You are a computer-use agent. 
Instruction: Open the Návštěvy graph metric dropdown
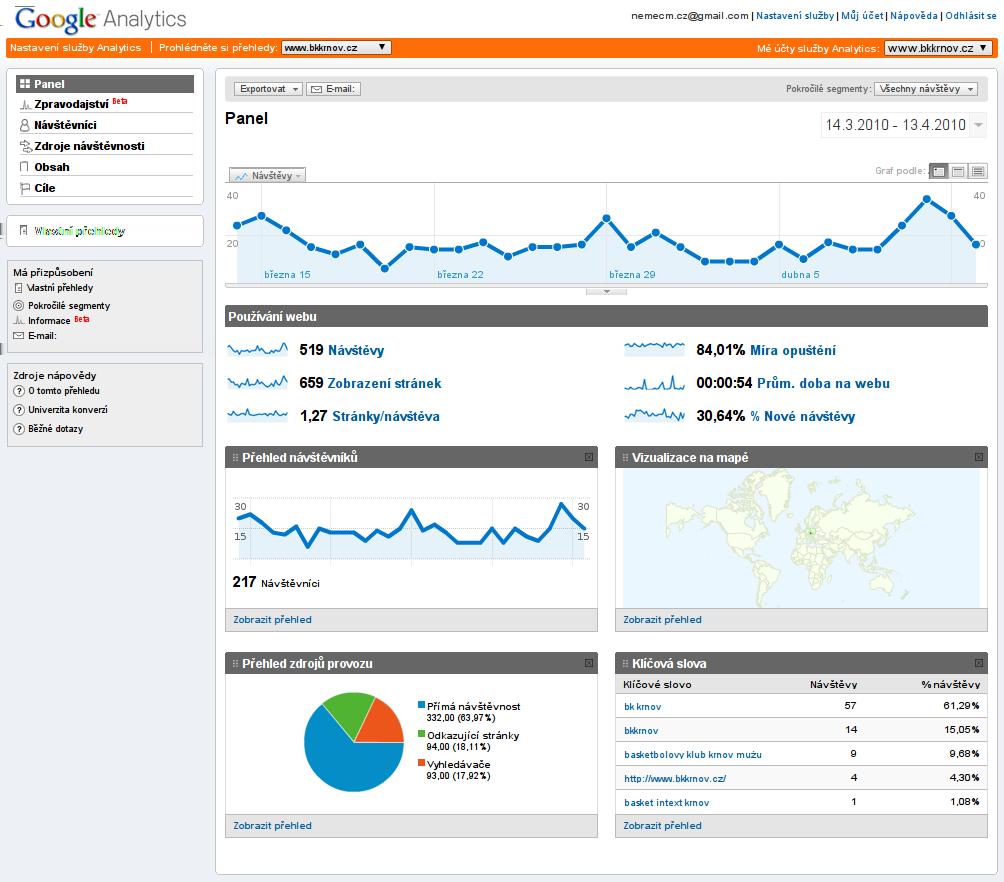tap(268, 175)
